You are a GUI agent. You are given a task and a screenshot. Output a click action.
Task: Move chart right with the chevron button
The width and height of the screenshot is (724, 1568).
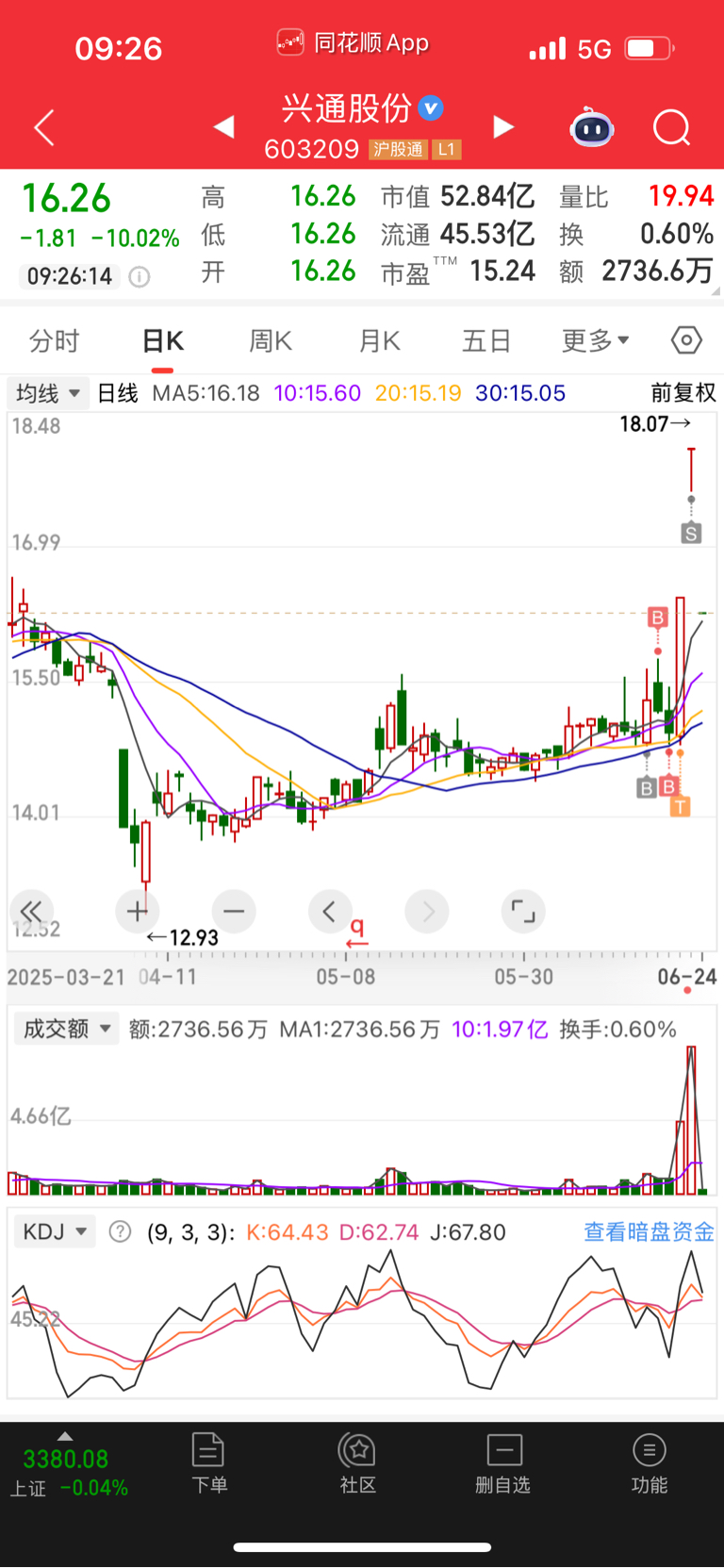click(x=427, y=911)
